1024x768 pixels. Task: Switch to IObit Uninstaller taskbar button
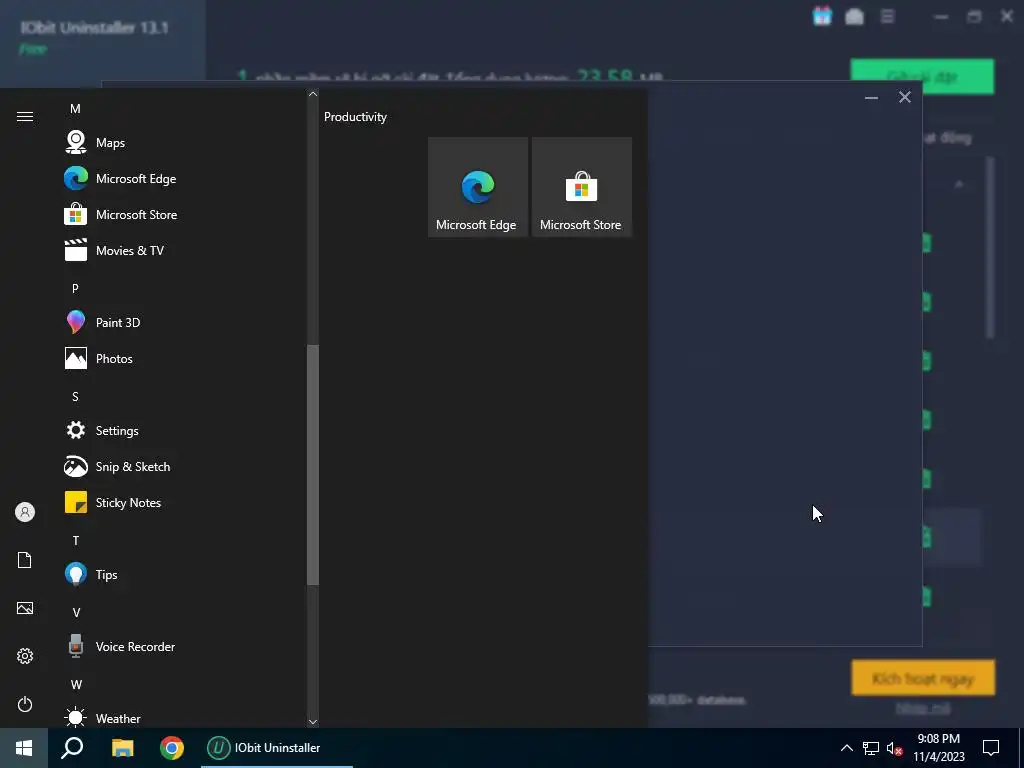pos(276,748)
